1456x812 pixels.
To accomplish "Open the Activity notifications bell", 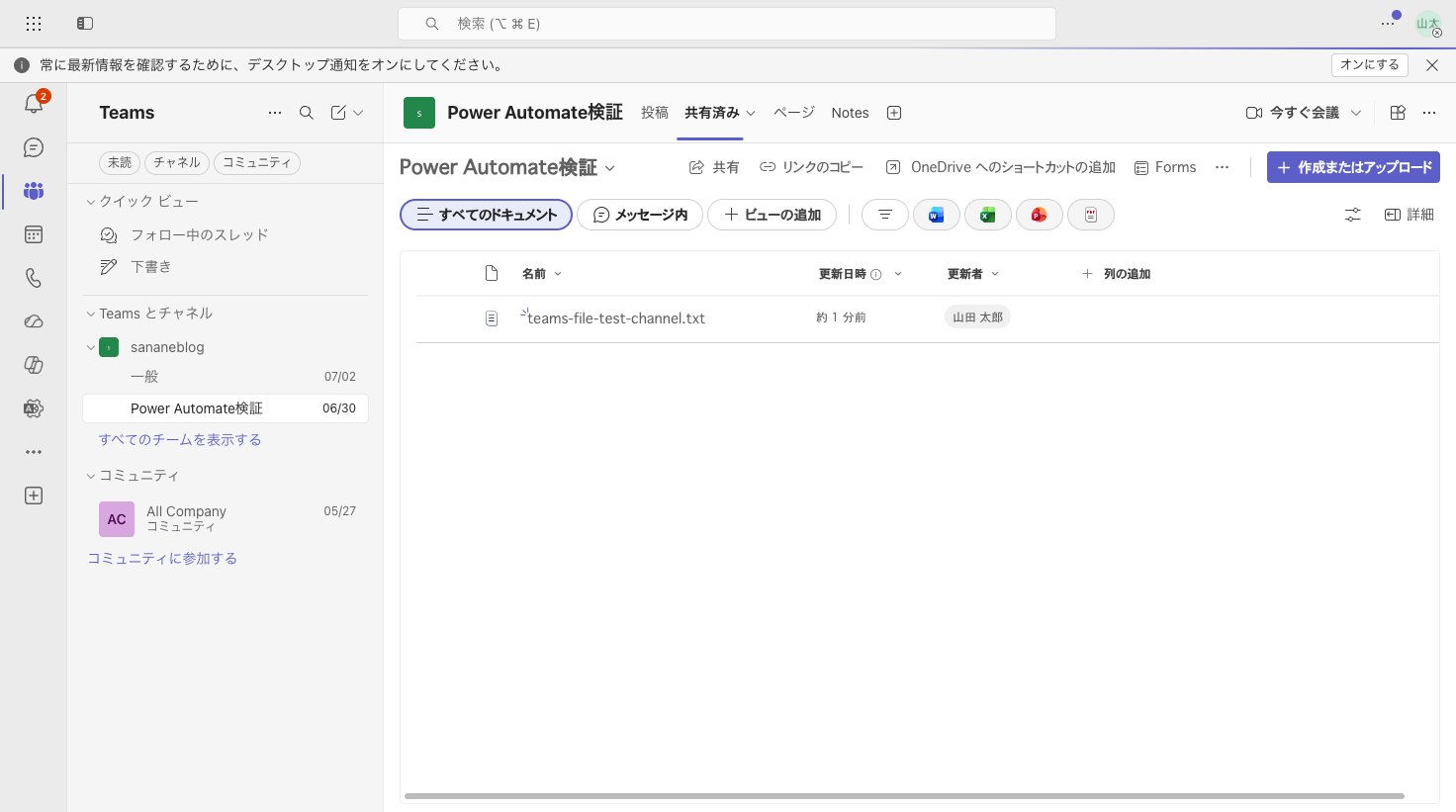I will (34, 104).
